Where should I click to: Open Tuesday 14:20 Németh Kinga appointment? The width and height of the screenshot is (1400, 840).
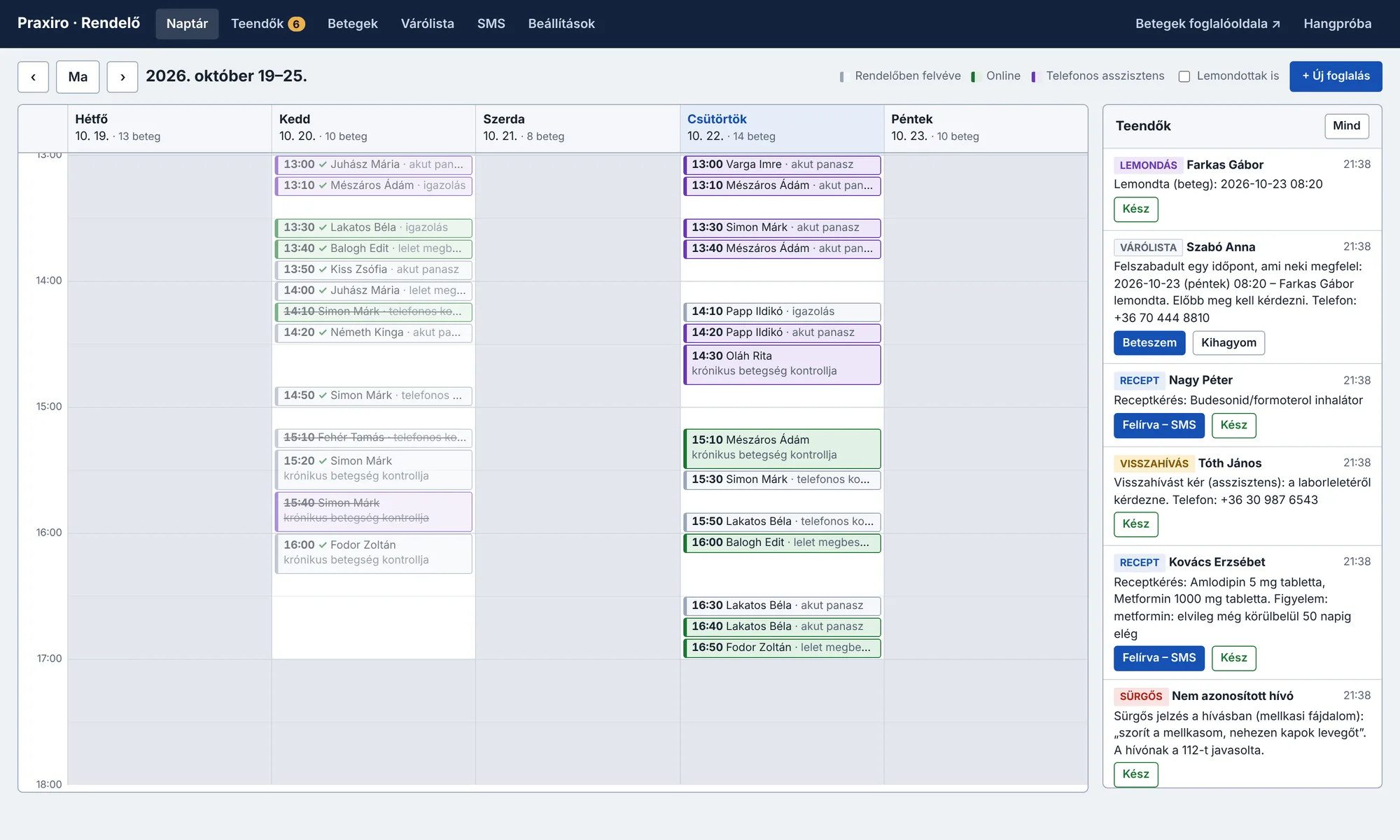(374, 333)
